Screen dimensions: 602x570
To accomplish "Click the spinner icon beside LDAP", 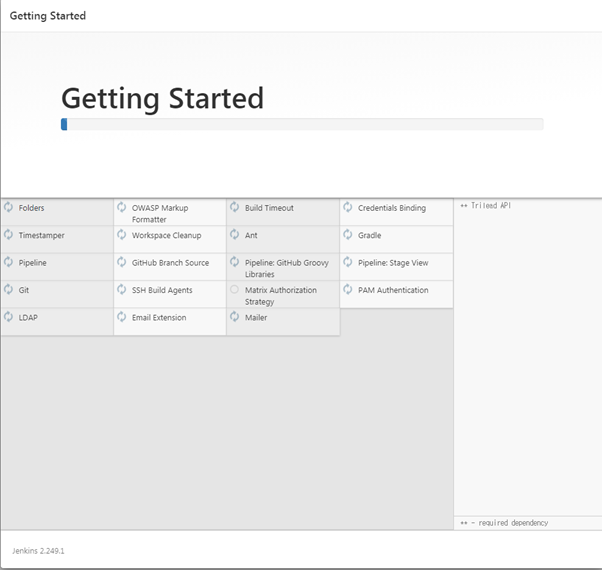I will pos(8,317).
